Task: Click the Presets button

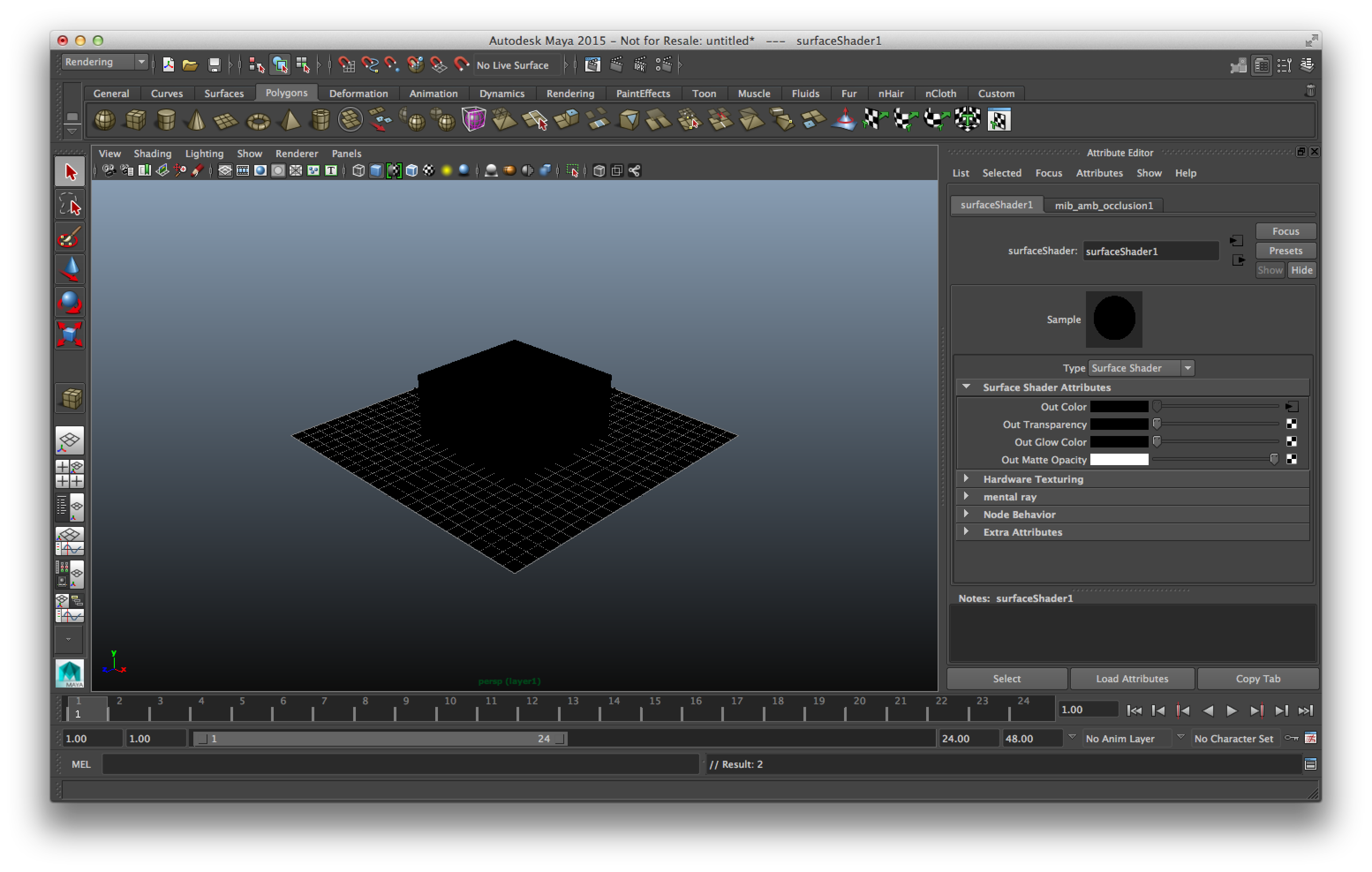Action: pyautogui.click(x=1285, y=251)
